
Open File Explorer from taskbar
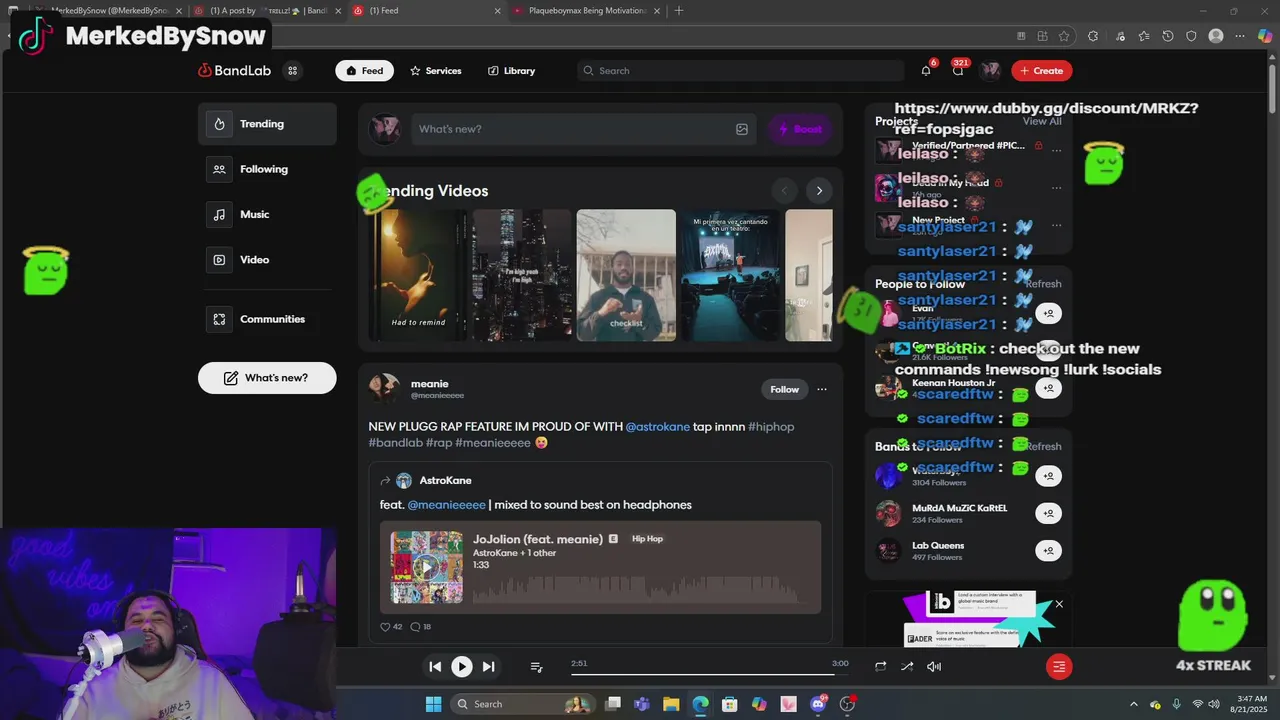(671, 704)
